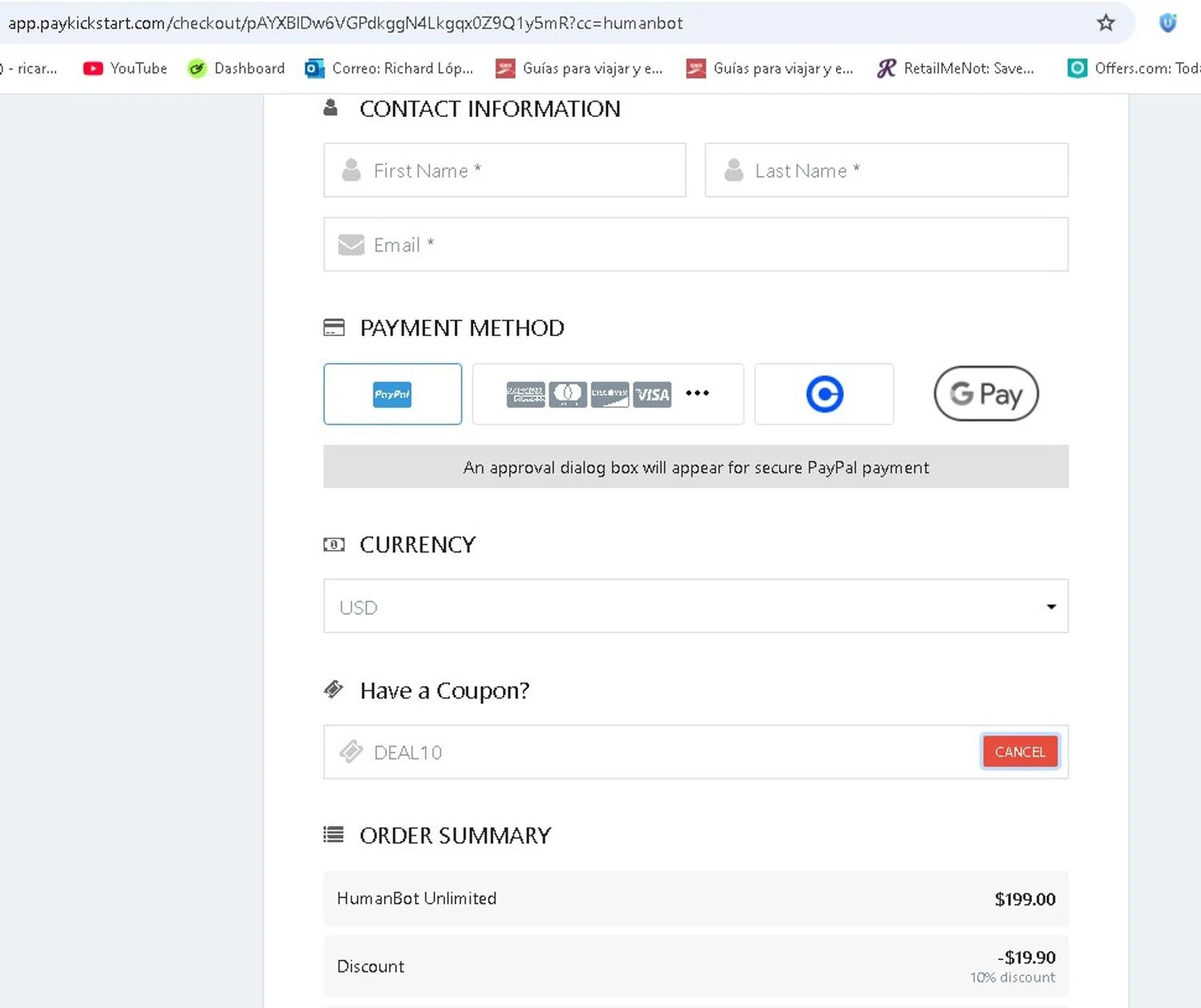Click the Have a Coupon? heading

pyautogui.click(x=444, y=690)
